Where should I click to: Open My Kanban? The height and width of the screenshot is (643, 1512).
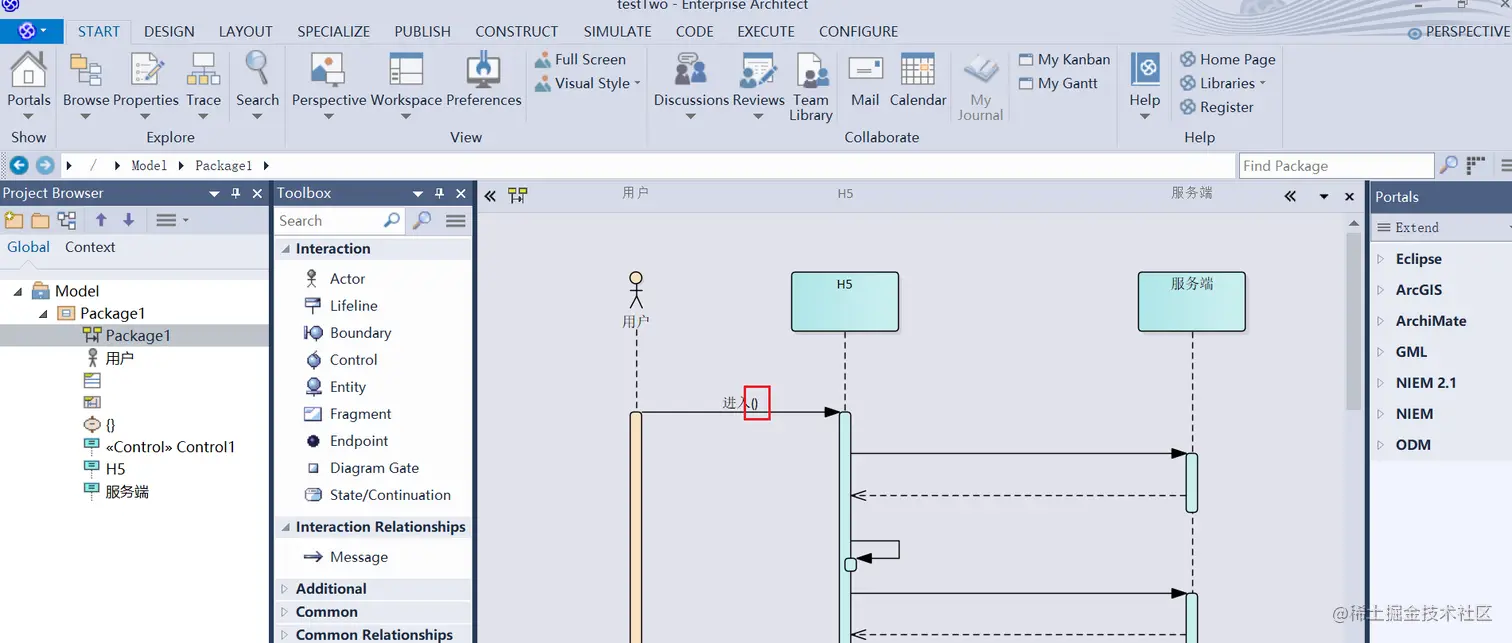click(1065, 60)
